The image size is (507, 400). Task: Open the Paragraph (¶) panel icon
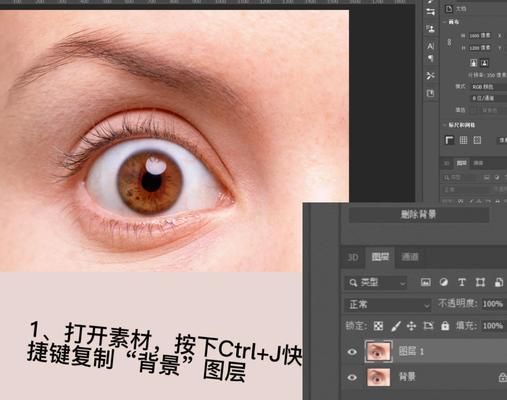coord(431,59)
